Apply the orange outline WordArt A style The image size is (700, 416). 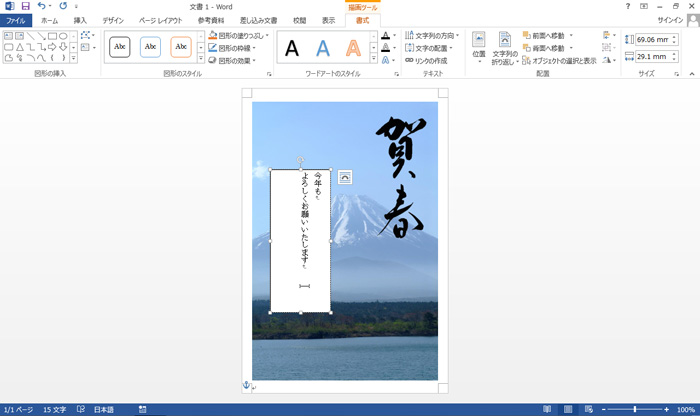tap(353, 48)
